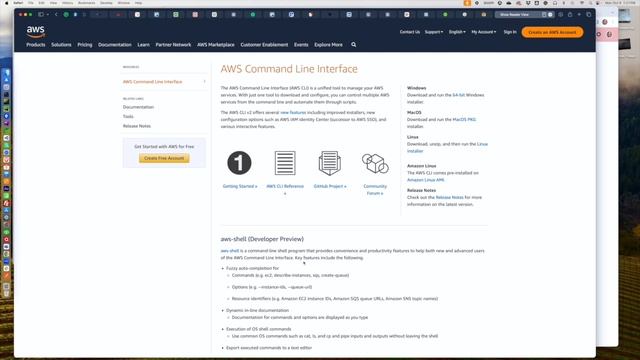640x360 pixels.
Task: Open the Getting Started link
Action: [x=240, y=186]
